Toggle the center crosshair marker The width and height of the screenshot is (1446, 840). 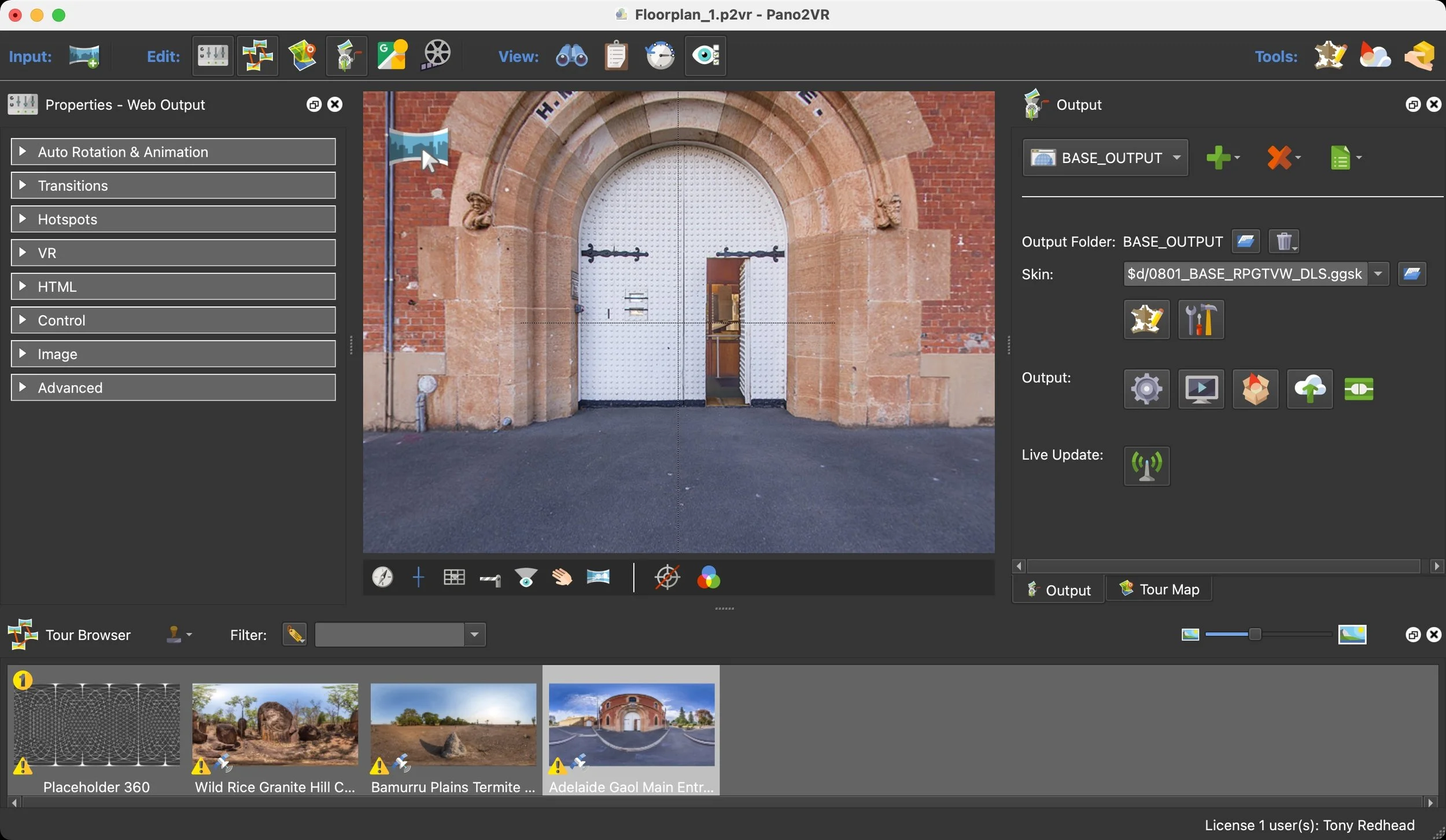click(x=418, y=578)
